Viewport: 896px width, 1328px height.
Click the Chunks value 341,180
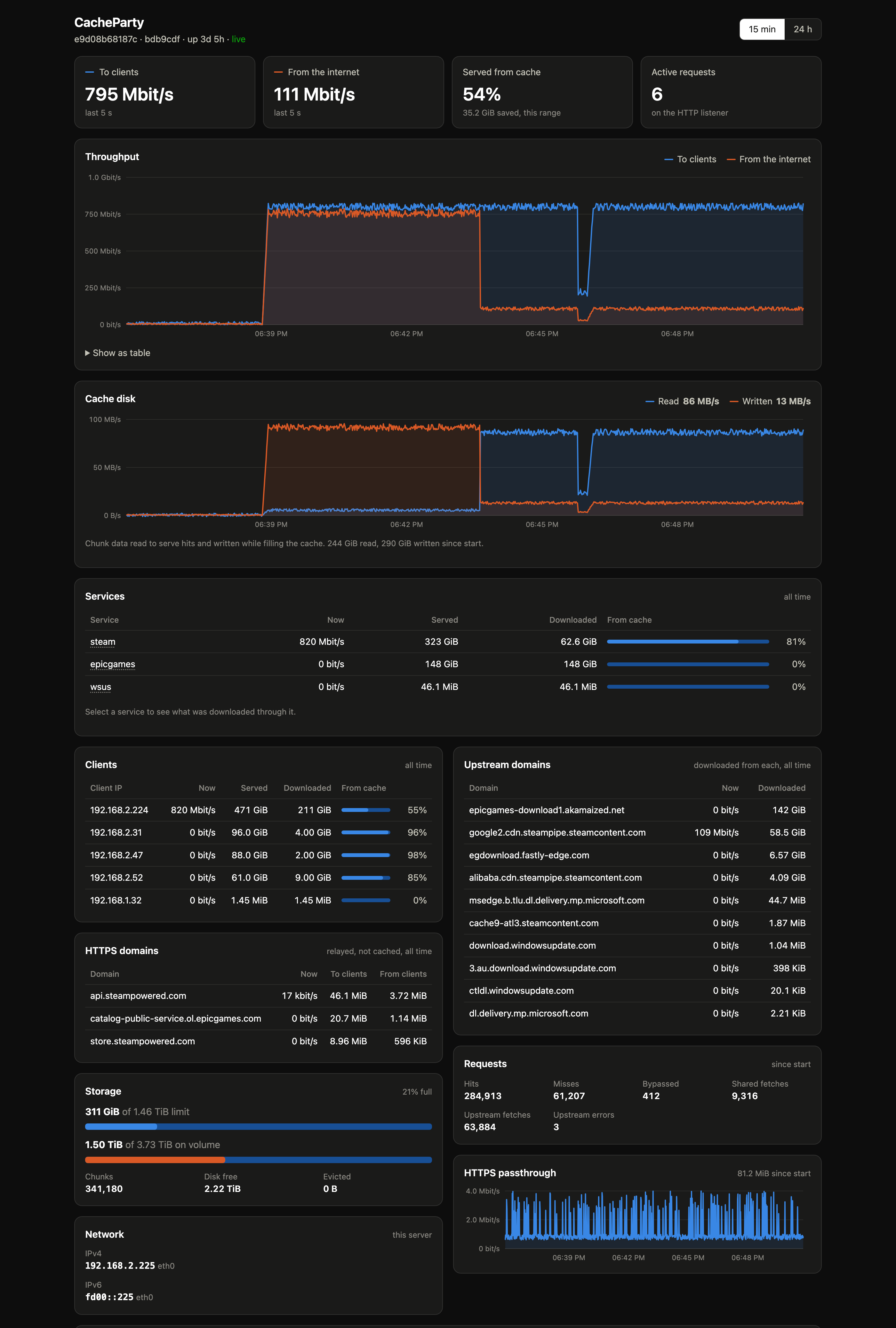pos(104,1189)
